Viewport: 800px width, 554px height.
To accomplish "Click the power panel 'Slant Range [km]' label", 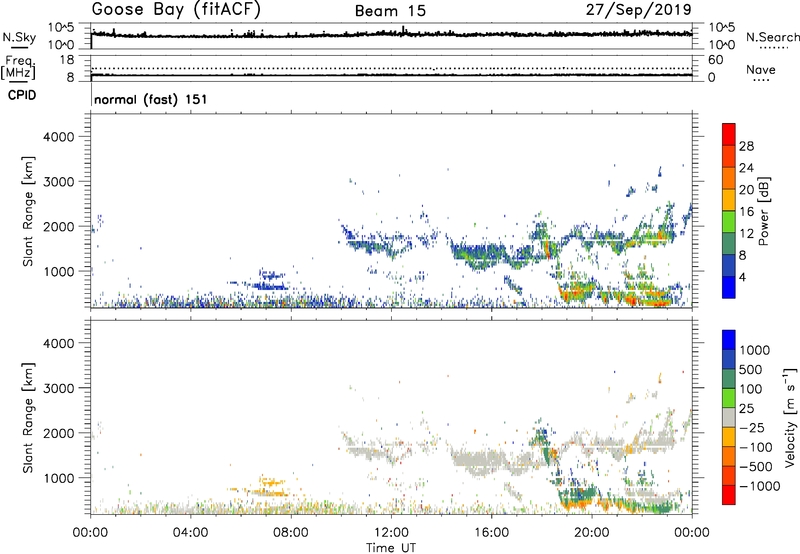I will click(28, 211).
